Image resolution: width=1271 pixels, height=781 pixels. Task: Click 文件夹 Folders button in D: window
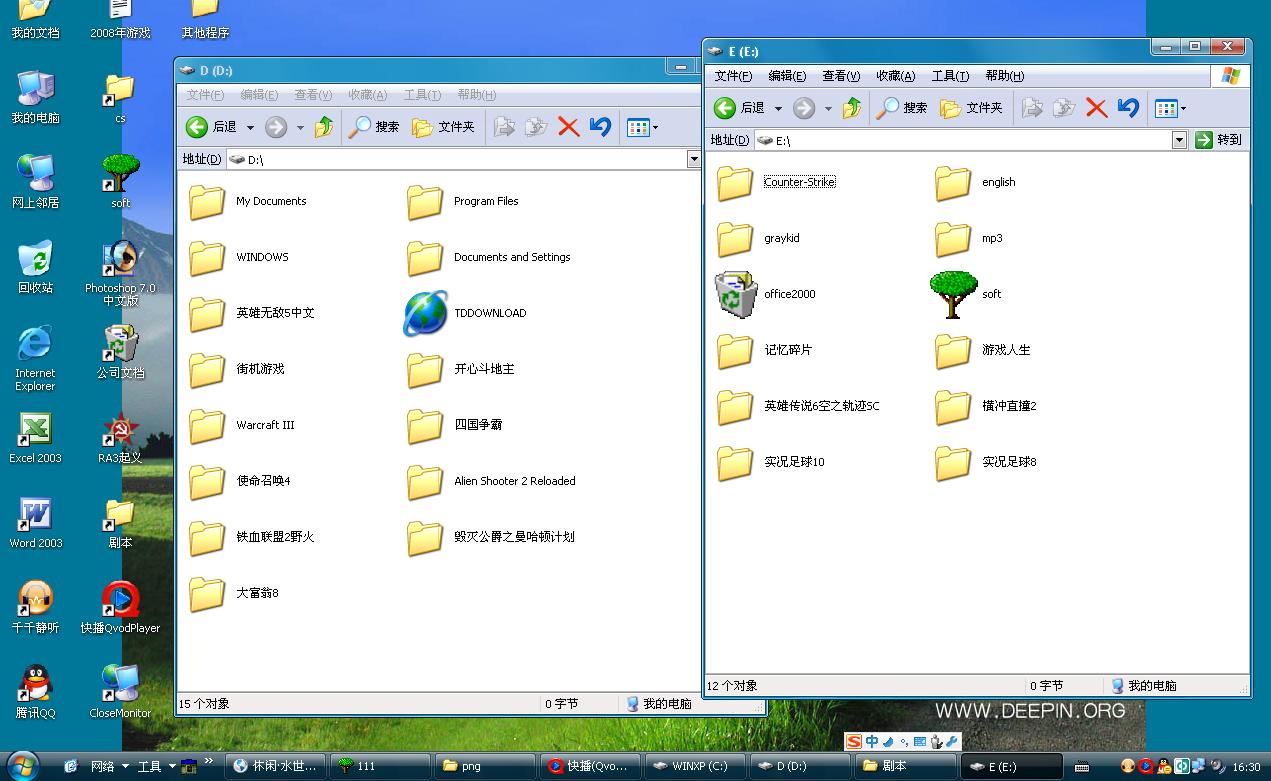[x=443, y=127]
